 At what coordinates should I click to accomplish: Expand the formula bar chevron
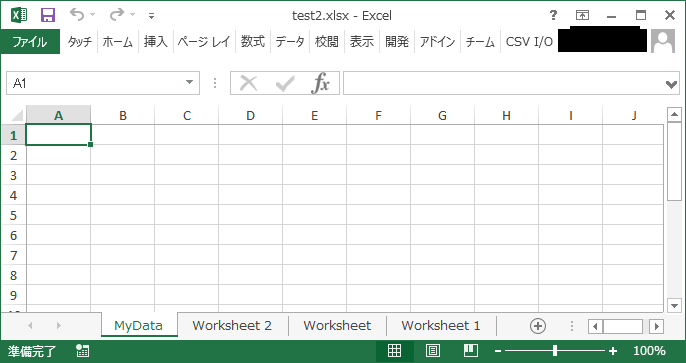point(671,84)
